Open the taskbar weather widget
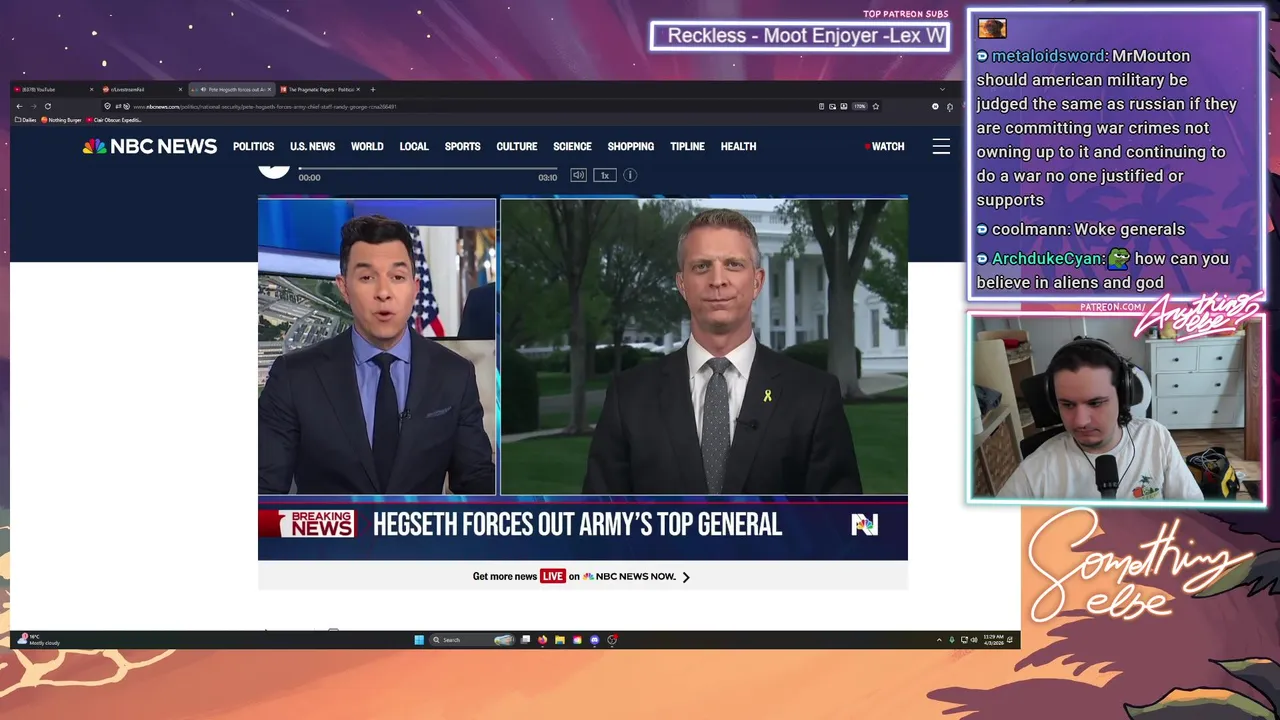The height and width of the screenshot is (720, 1280). (40, 640)
